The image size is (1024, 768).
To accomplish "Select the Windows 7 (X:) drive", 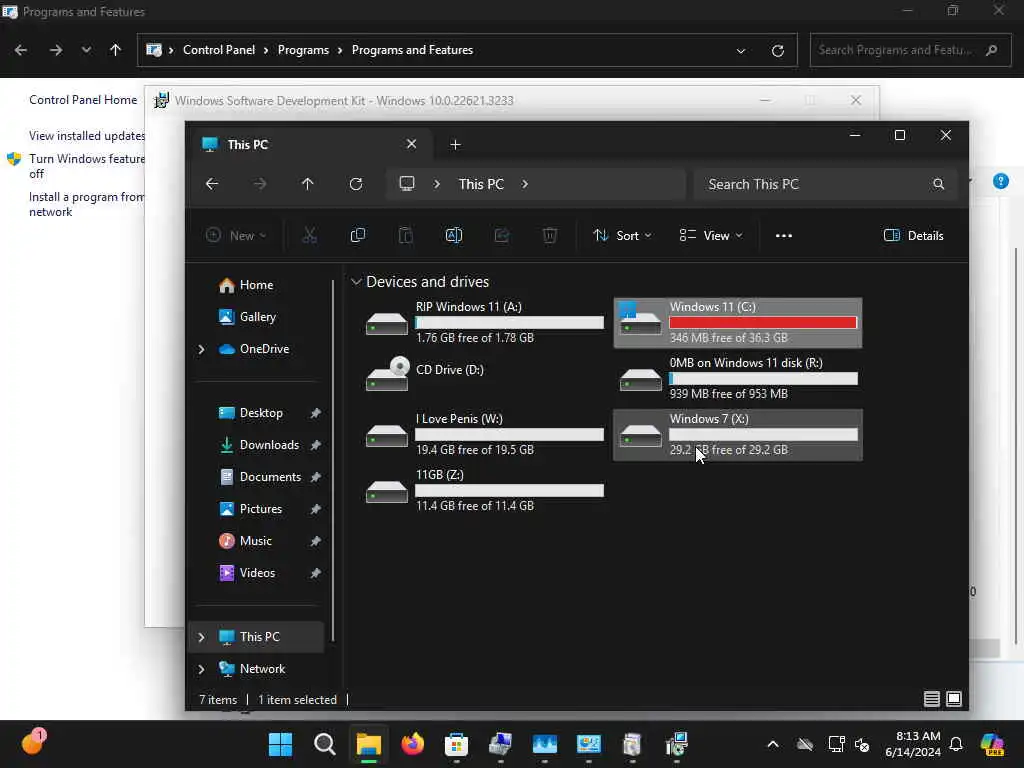I will pyautogui.click(x=738, y=435).
